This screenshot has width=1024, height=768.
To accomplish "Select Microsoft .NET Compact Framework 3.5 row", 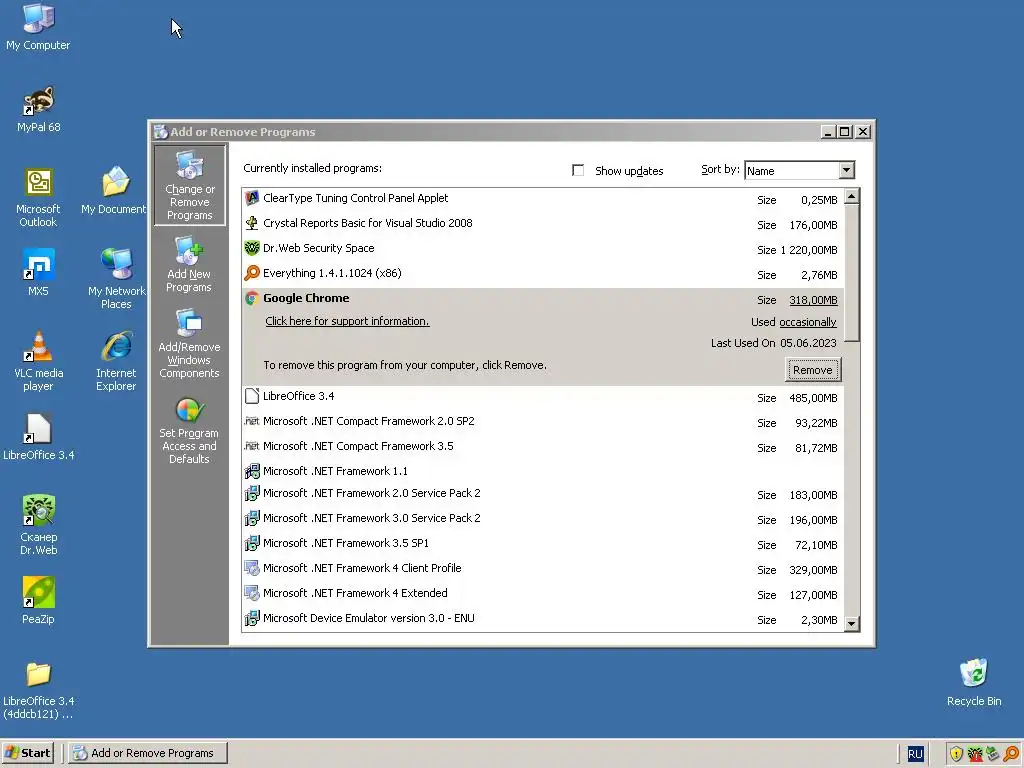I will click(543, 447).
